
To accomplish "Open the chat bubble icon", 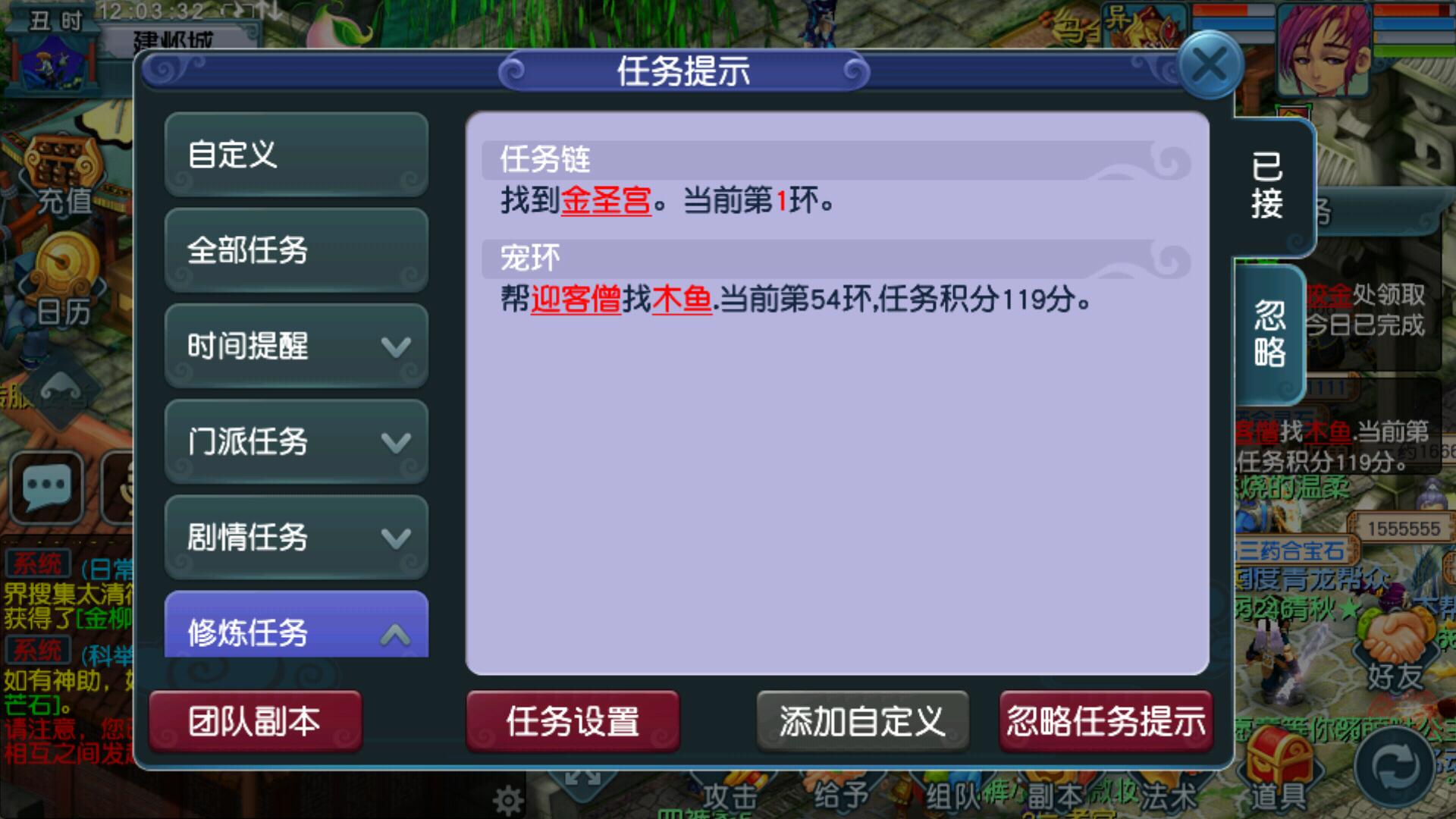I will 47,487.
